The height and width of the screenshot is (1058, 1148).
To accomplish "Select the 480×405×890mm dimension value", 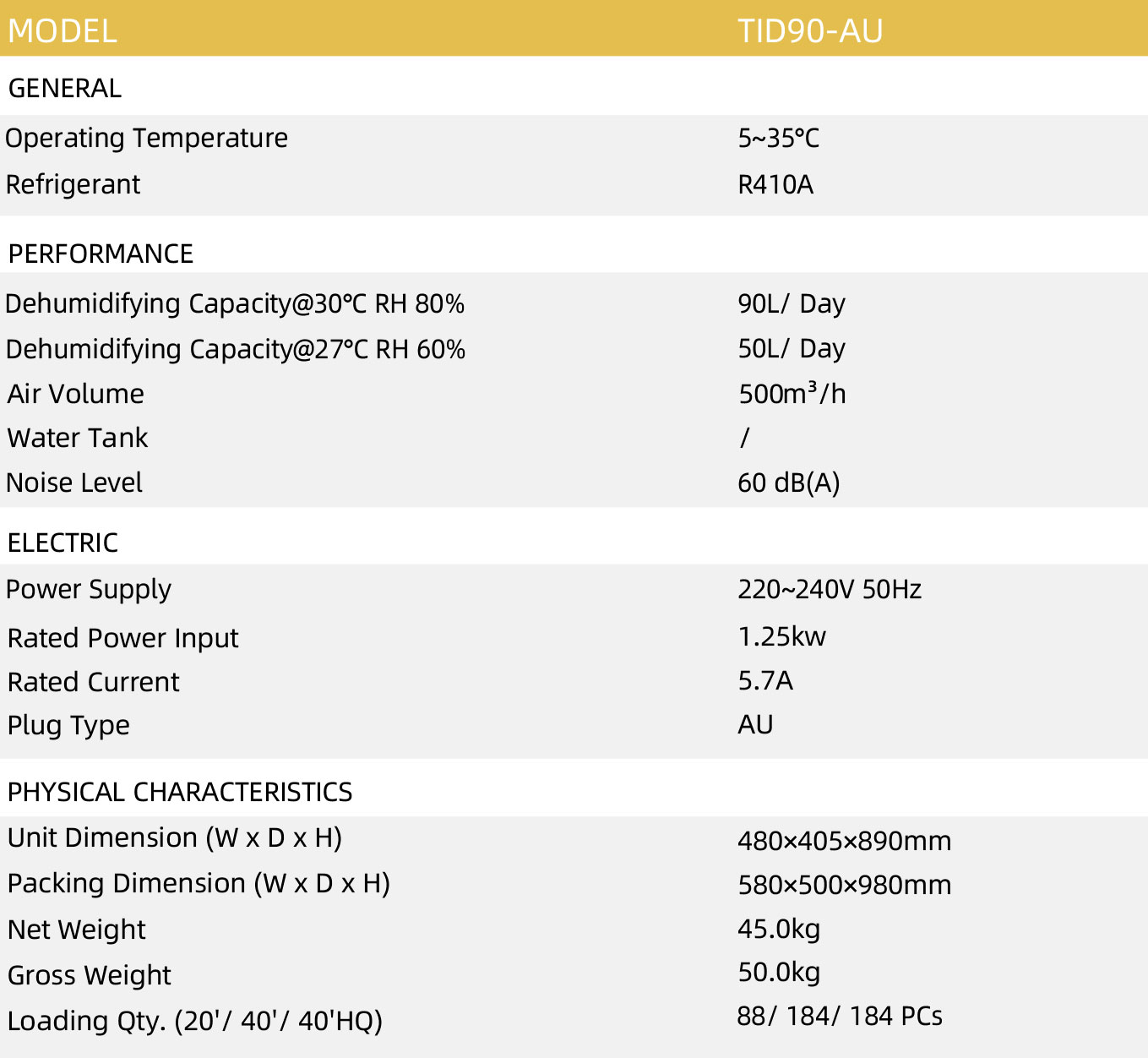I will (845, 841).
